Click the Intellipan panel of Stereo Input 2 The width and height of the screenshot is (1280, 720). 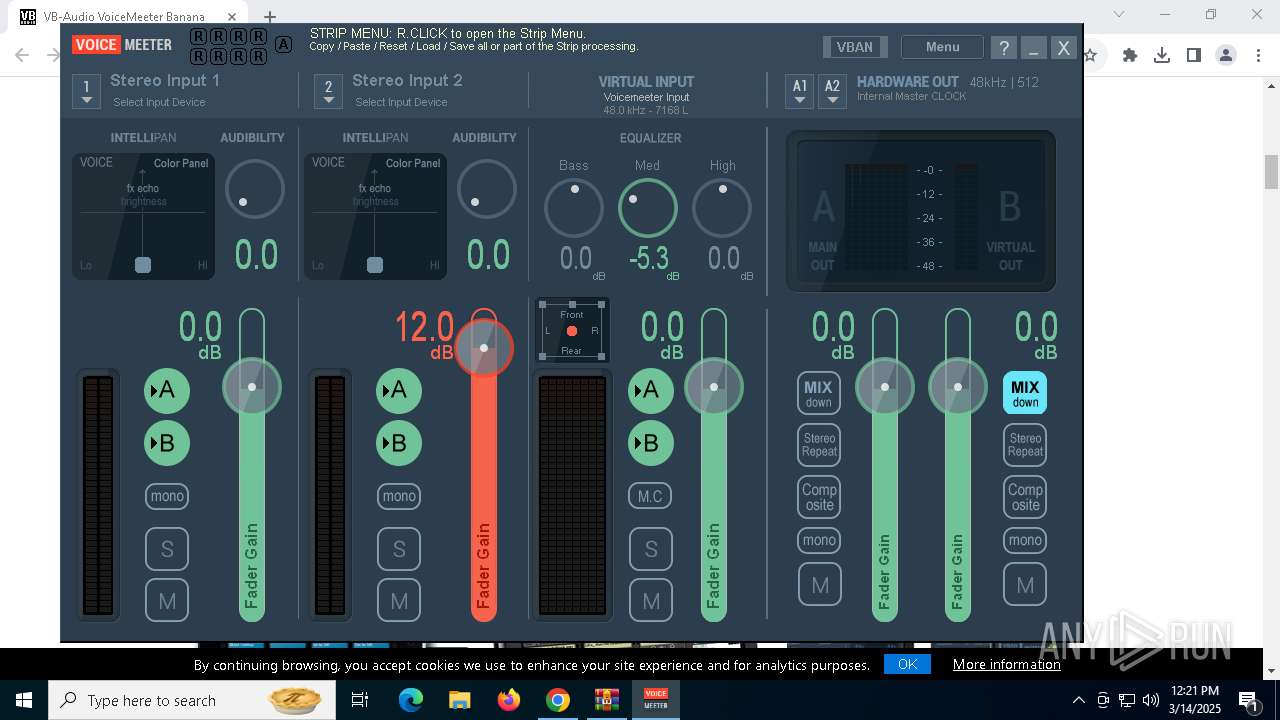click(x=375, y=216)
